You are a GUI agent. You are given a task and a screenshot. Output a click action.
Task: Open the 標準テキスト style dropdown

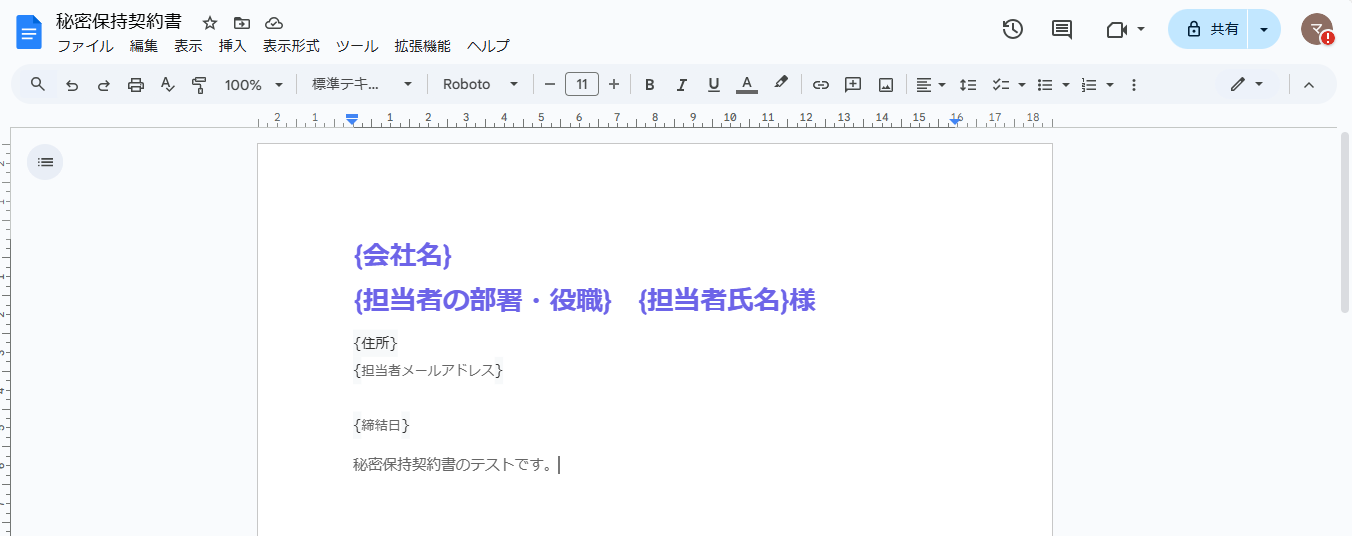pyautogui.click(x=362, y=85)
